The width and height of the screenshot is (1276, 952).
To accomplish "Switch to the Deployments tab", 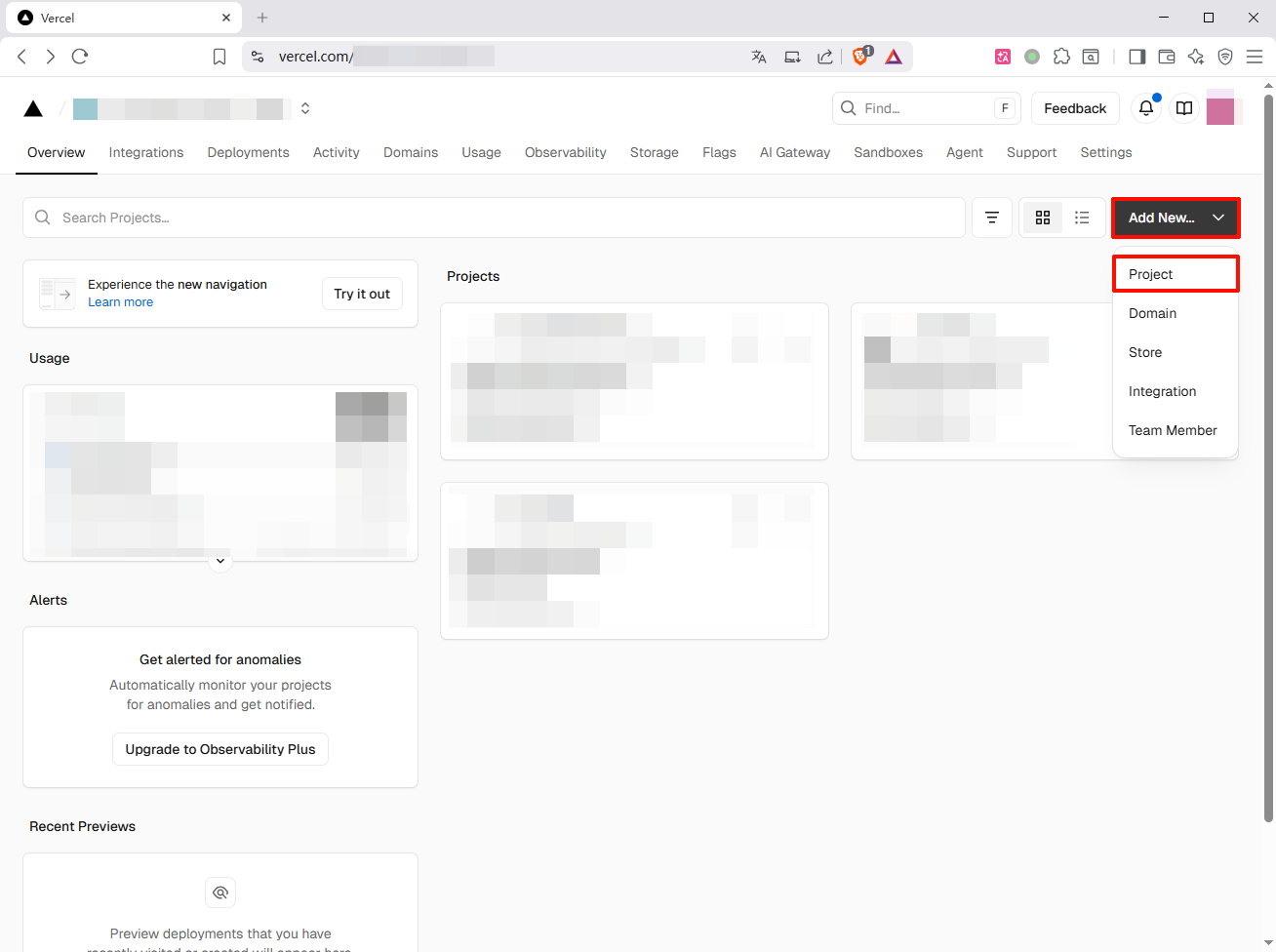I will (x=249, y=152).
